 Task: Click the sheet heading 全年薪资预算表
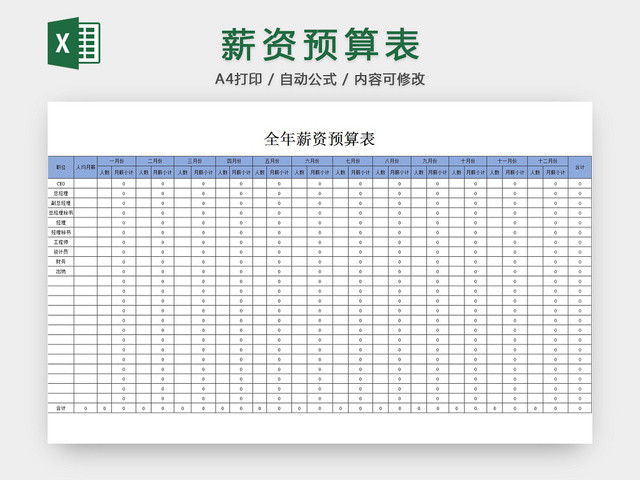[x=320, y=139]
